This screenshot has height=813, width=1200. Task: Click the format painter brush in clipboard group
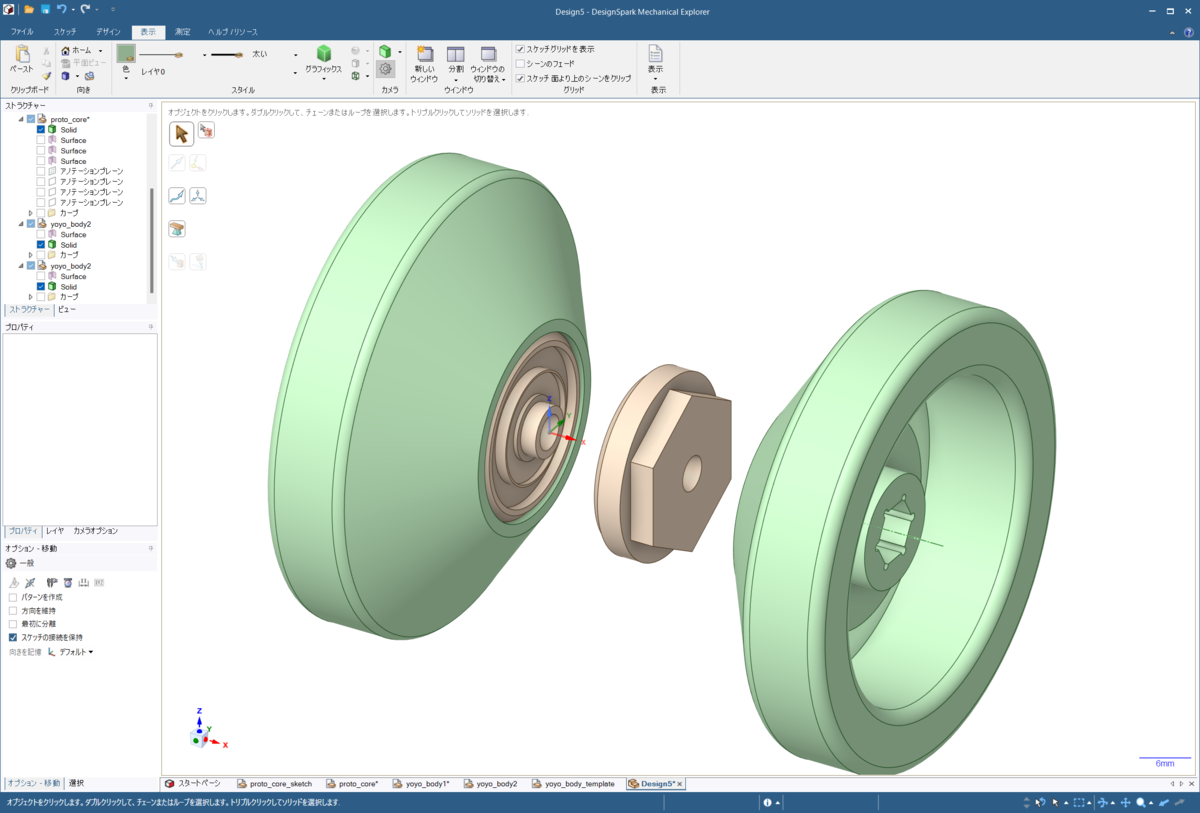[x=46, y=76]
